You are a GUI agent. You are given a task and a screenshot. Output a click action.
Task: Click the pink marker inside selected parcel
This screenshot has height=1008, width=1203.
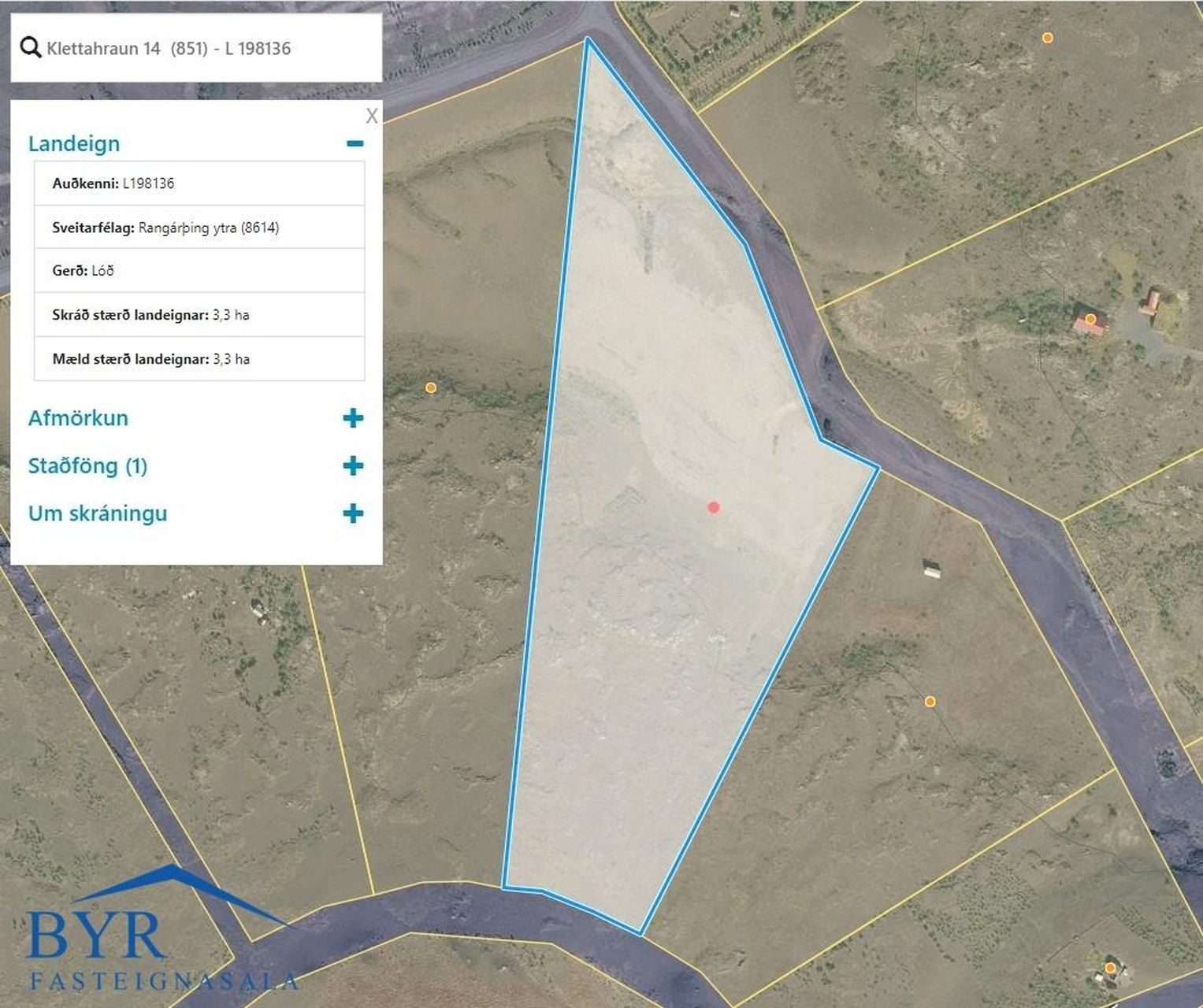tap(714, 508)
